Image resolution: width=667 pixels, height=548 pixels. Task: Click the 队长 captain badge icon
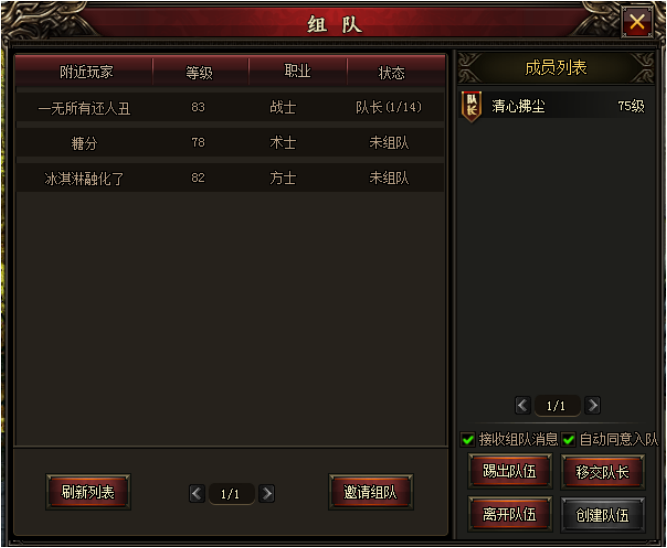[x=472, y=107]
